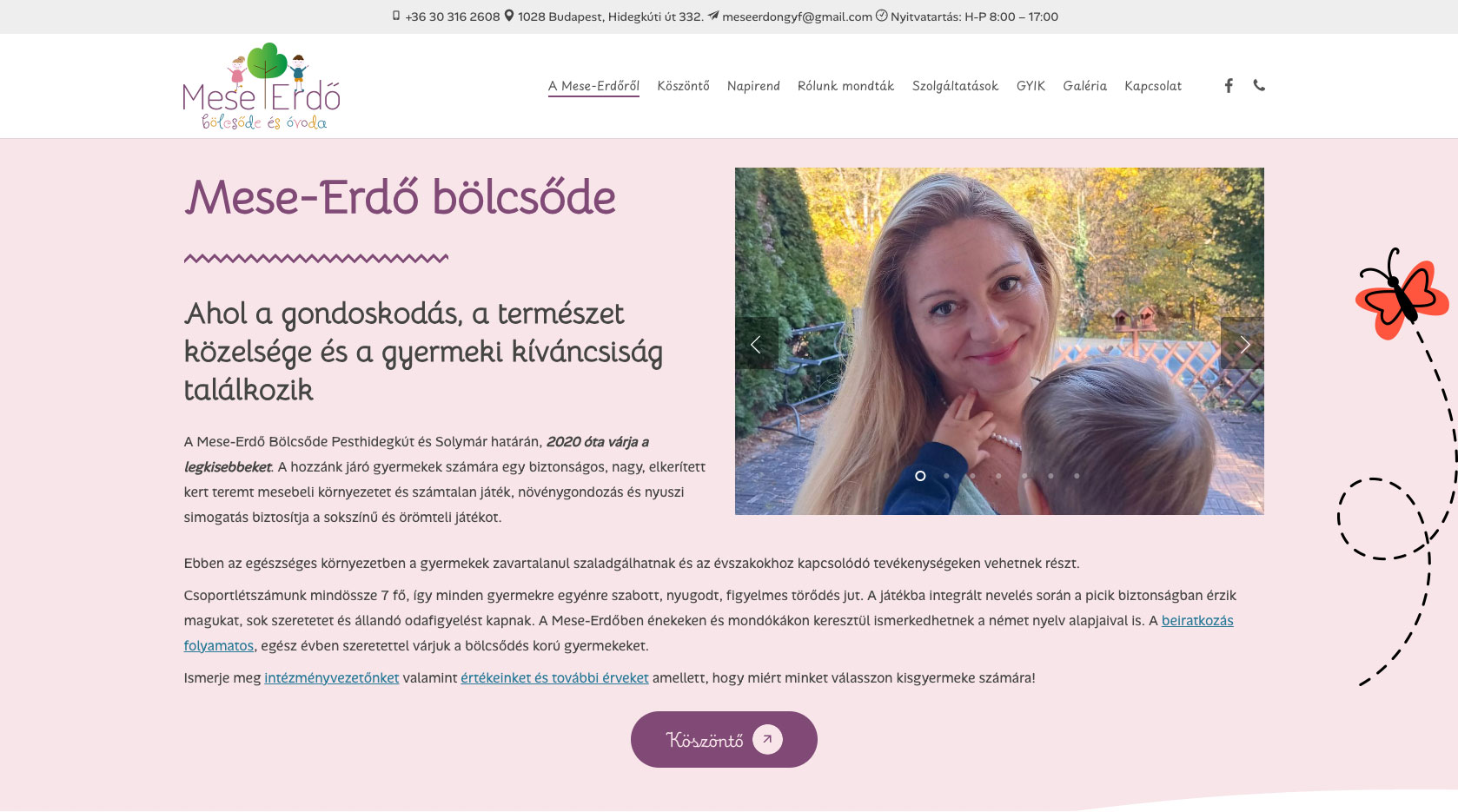1458x812 pixels.
Task: Follow the intézményvezetőnket link
Action: (x=332, y=677)
